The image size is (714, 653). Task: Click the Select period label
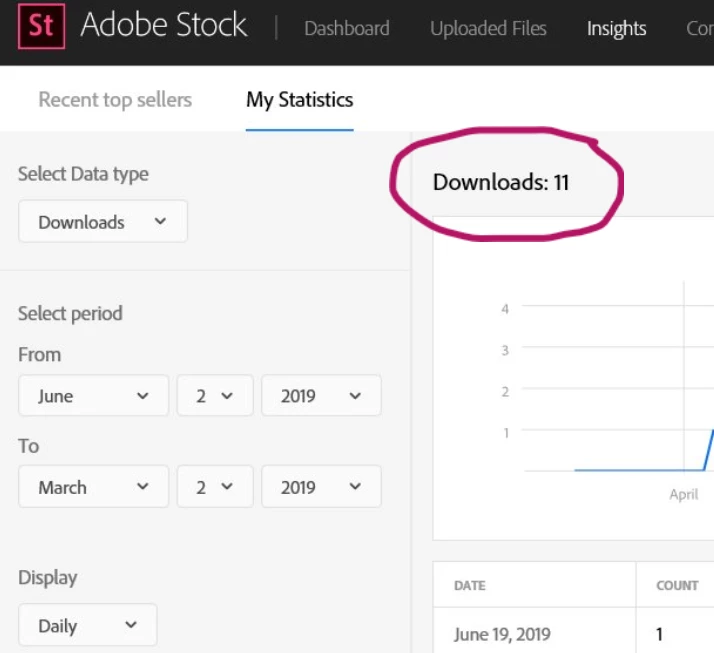click(70, 313)
